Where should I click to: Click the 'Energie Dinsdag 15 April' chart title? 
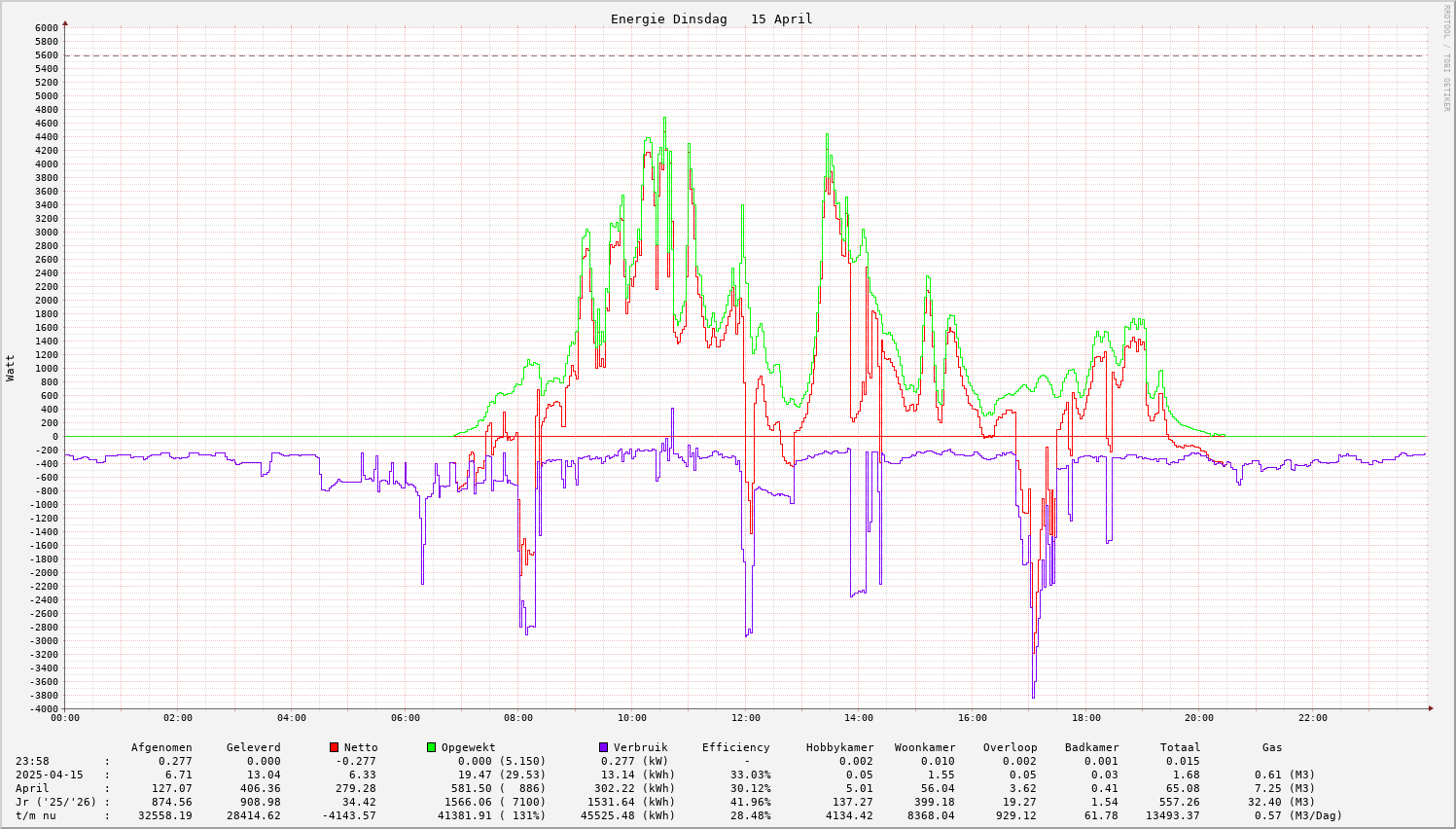coord(711,18)
